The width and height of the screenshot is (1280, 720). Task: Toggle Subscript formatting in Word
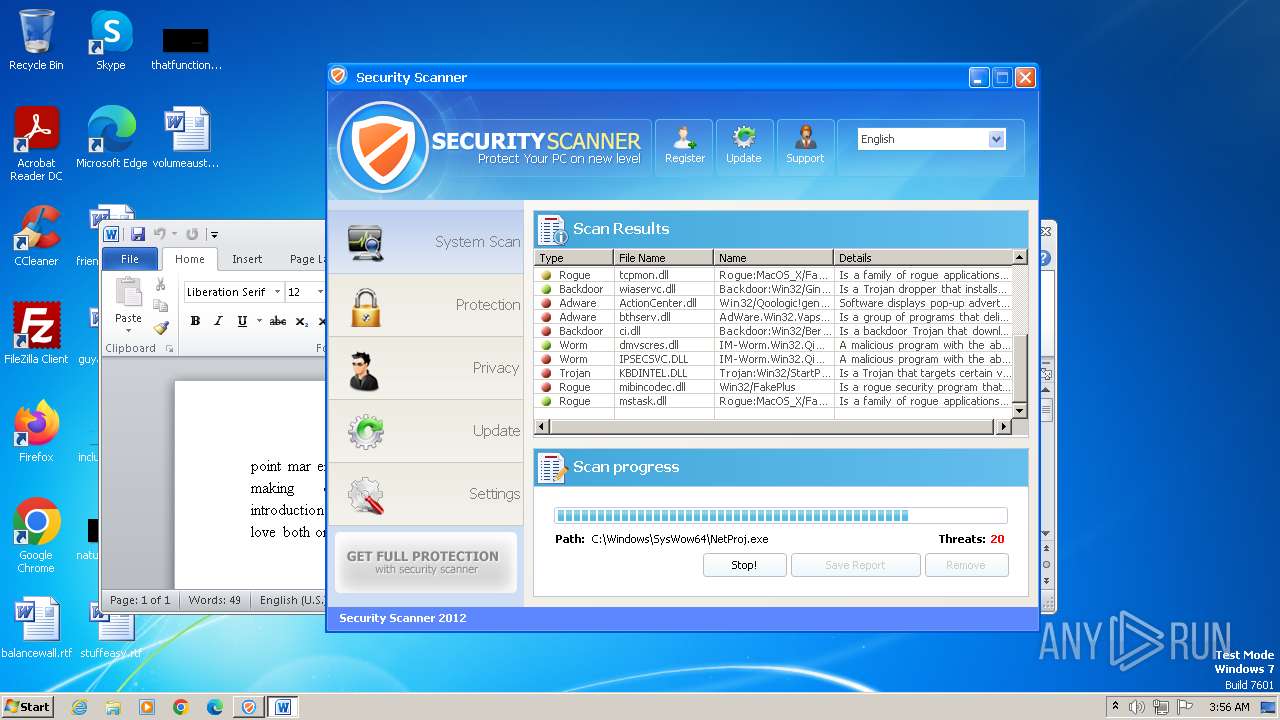coord(302,321)
